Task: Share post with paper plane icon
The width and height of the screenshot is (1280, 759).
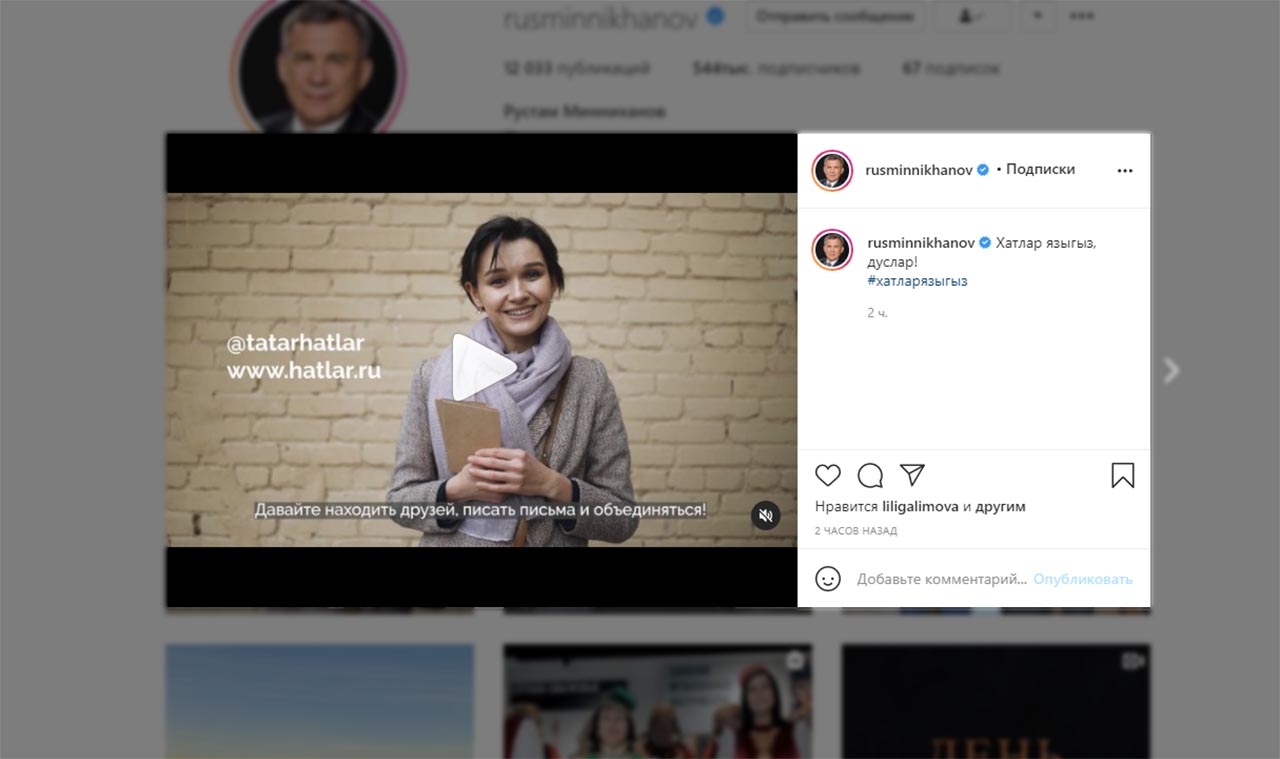Action: (x=912, y=475)
